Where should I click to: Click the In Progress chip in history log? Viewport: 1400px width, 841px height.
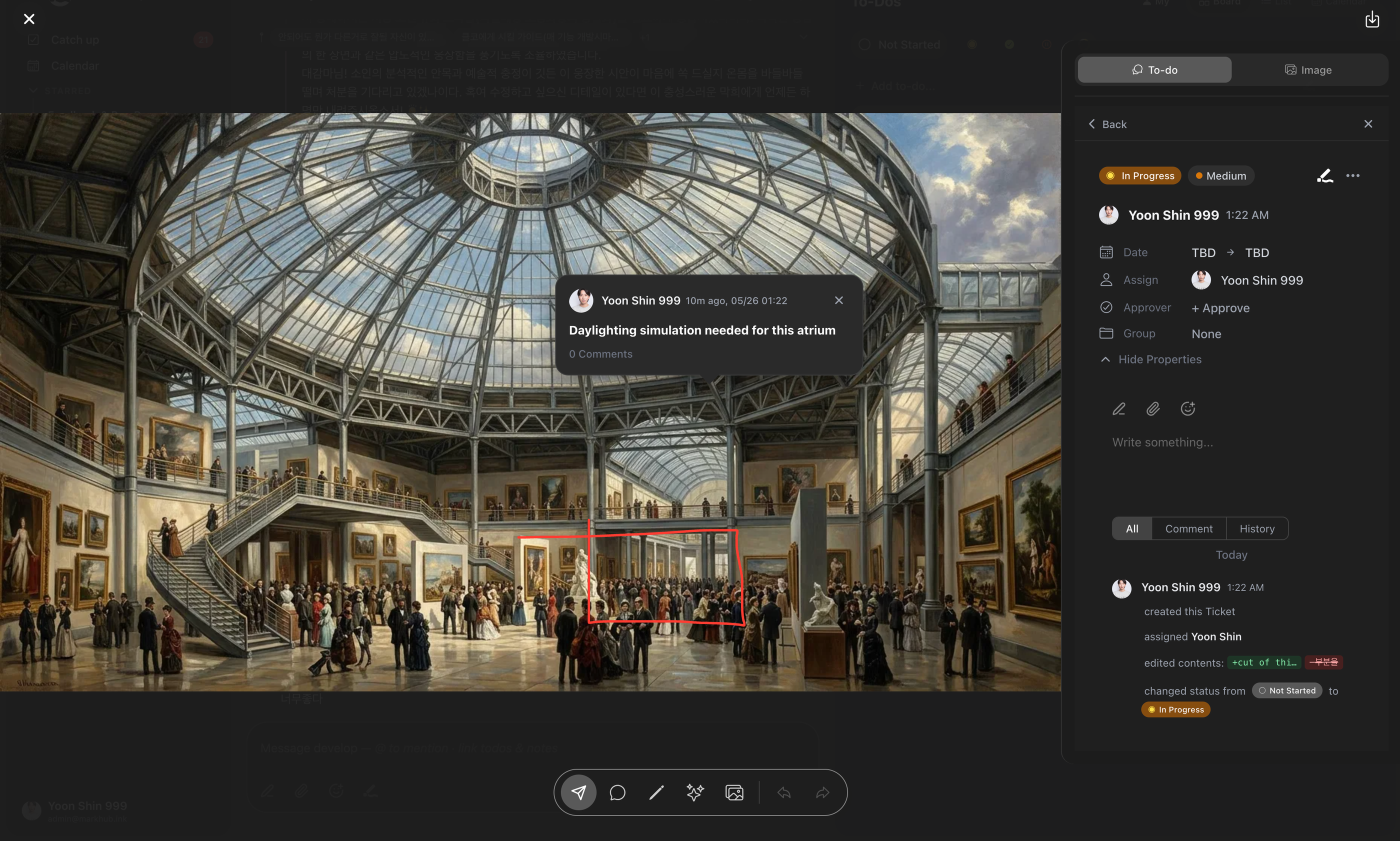1175,709
